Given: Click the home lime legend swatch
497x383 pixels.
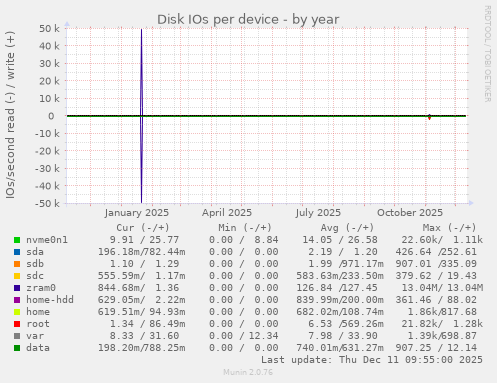Looking at the screenshot, I should [x=17, y=312].
